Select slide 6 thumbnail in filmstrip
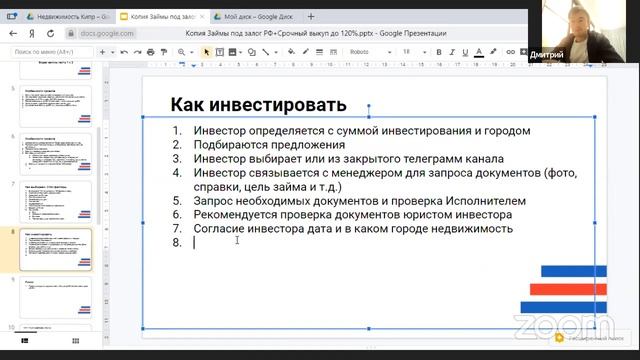 click(56, 154)
